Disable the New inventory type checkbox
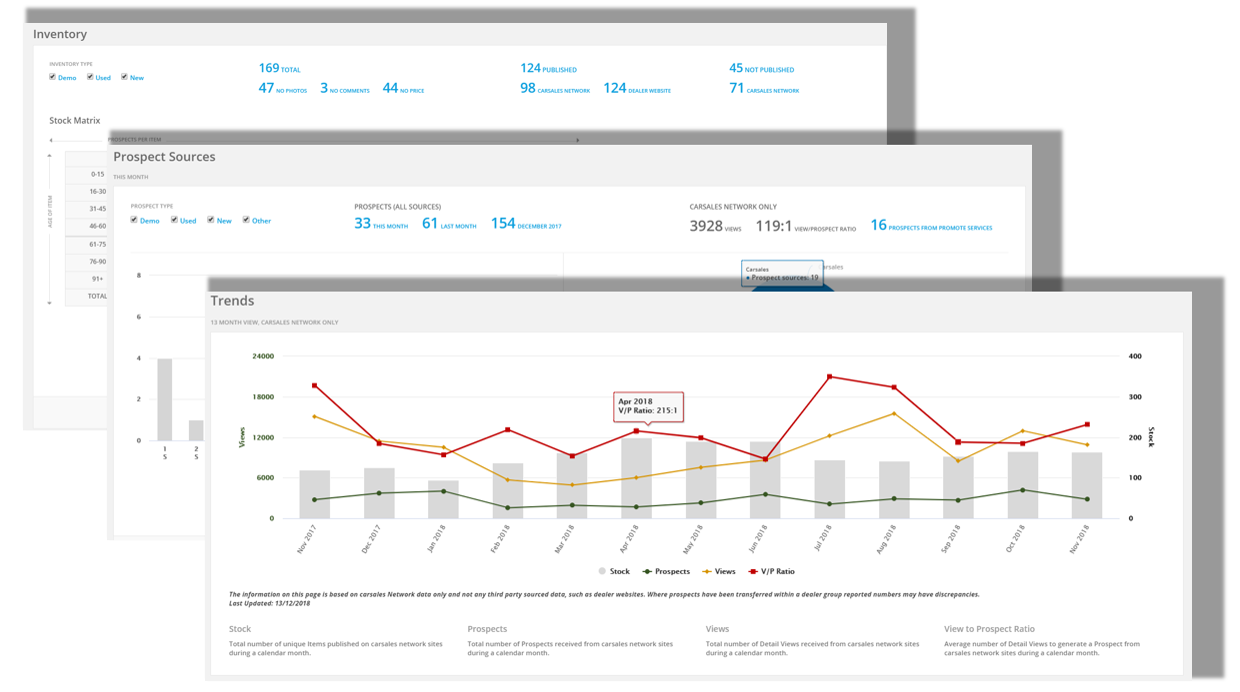 (122, 77)
